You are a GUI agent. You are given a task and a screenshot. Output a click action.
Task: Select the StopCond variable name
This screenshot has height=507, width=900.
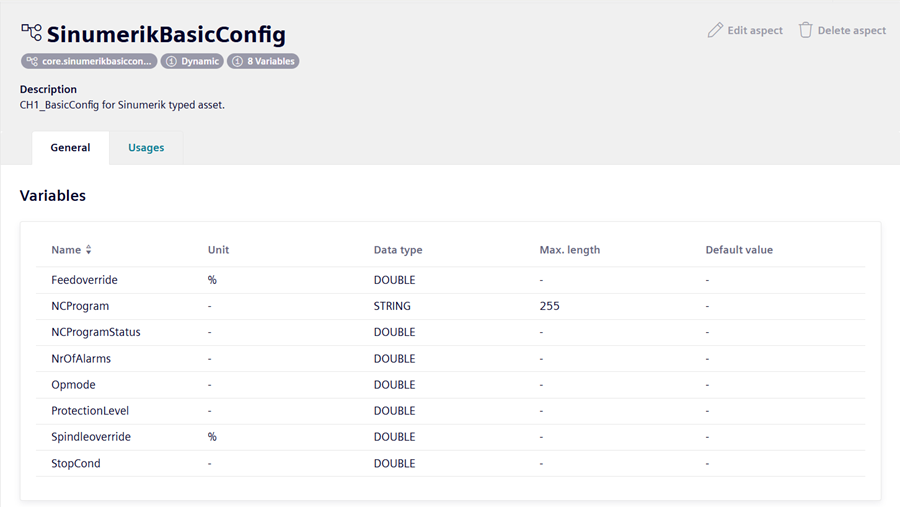[76, 463]
